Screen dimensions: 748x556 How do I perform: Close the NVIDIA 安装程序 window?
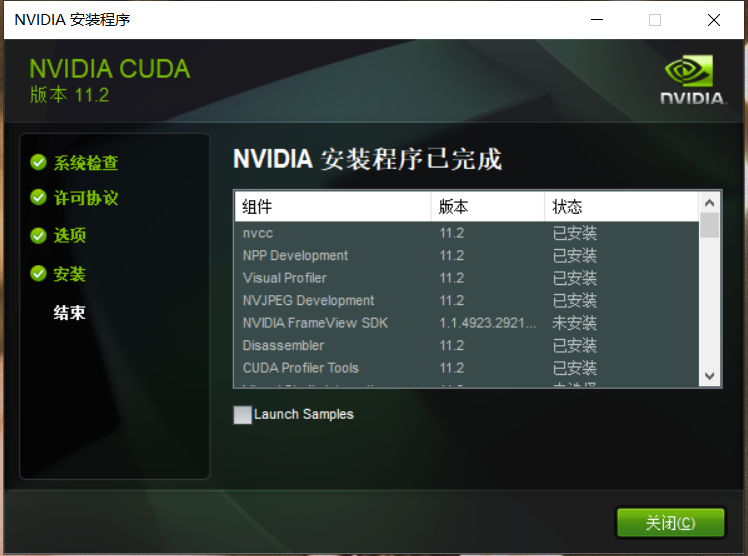pos(714,20)
